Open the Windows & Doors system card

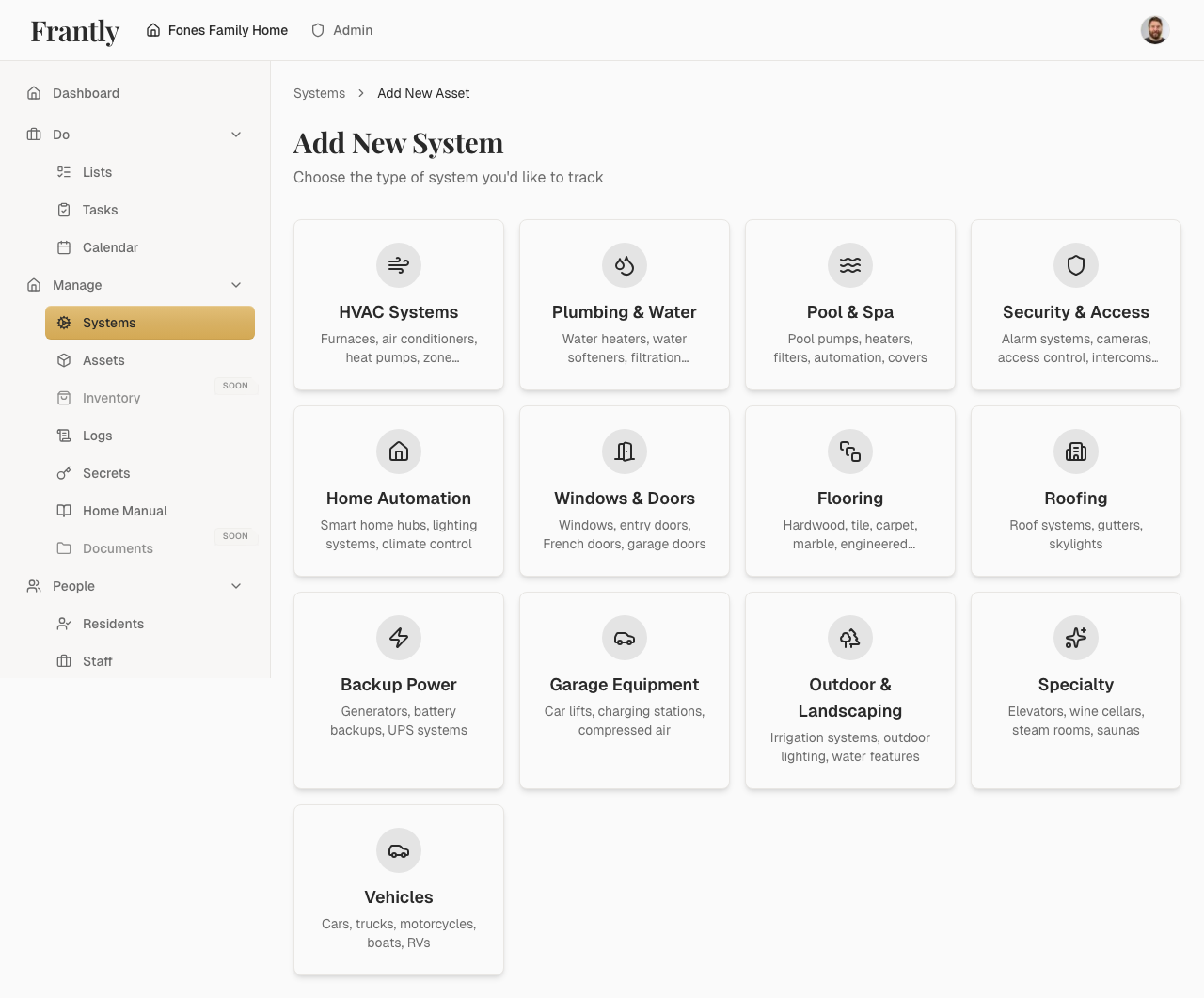[624, 491]
